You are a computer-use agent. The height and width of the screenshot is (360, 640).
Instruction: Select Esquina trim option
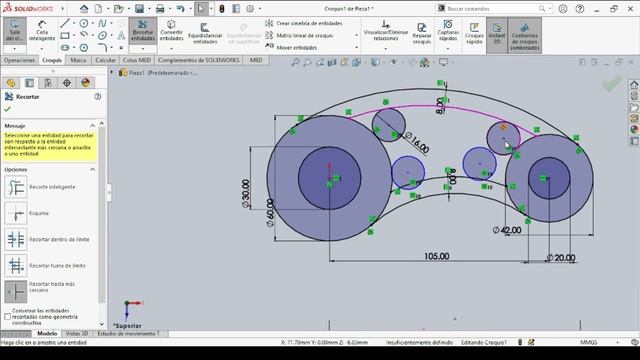[16, 213]
